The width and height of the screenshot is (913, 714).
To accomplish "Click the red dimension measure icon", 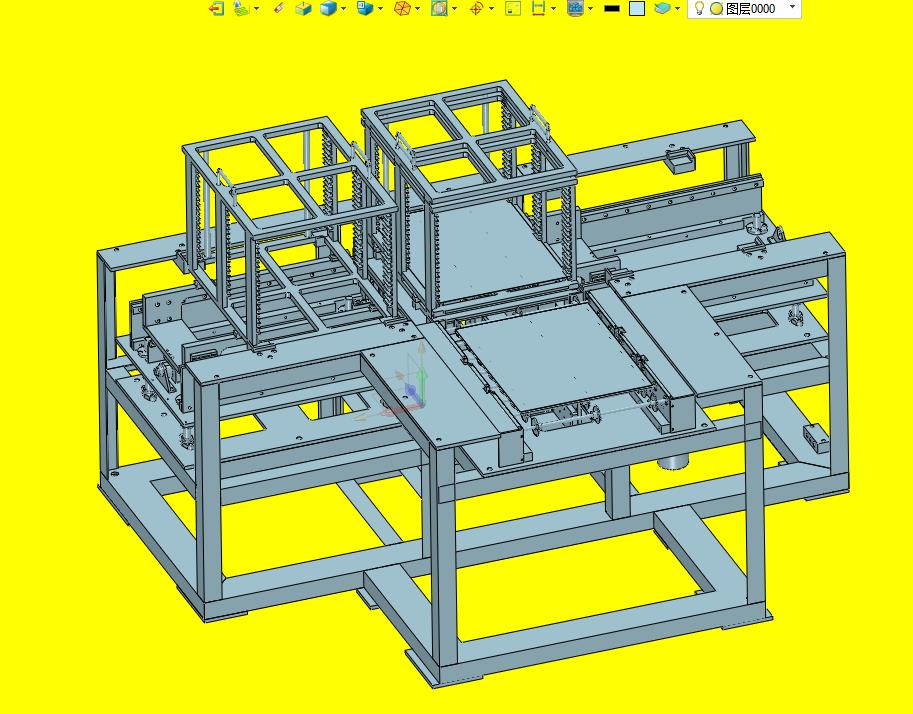I will pos(539,8).
